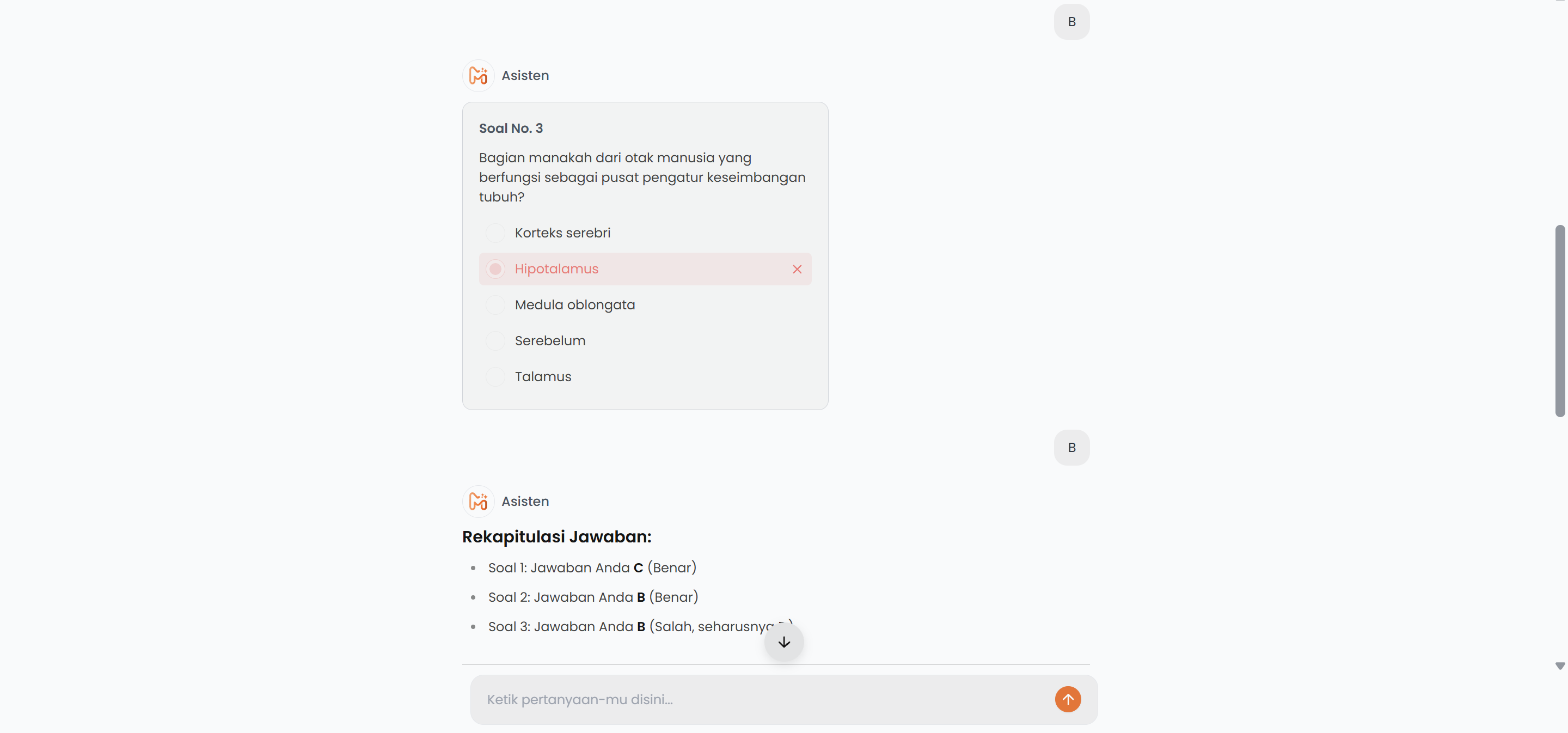
Task: Click the scroll-to-bottom down arrow button
Action: coord(784,642)
